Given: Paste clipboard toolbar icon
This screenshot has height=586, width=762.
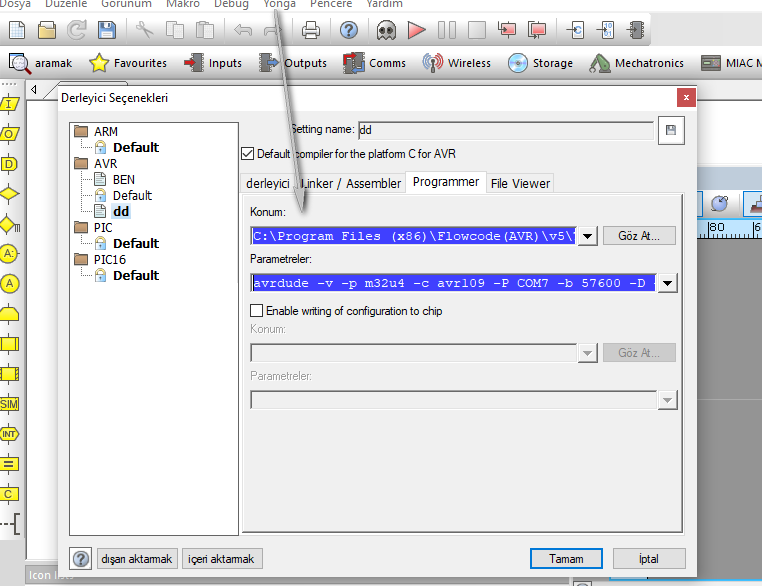Looking at the screenshot, I should (x=205, y=30).
